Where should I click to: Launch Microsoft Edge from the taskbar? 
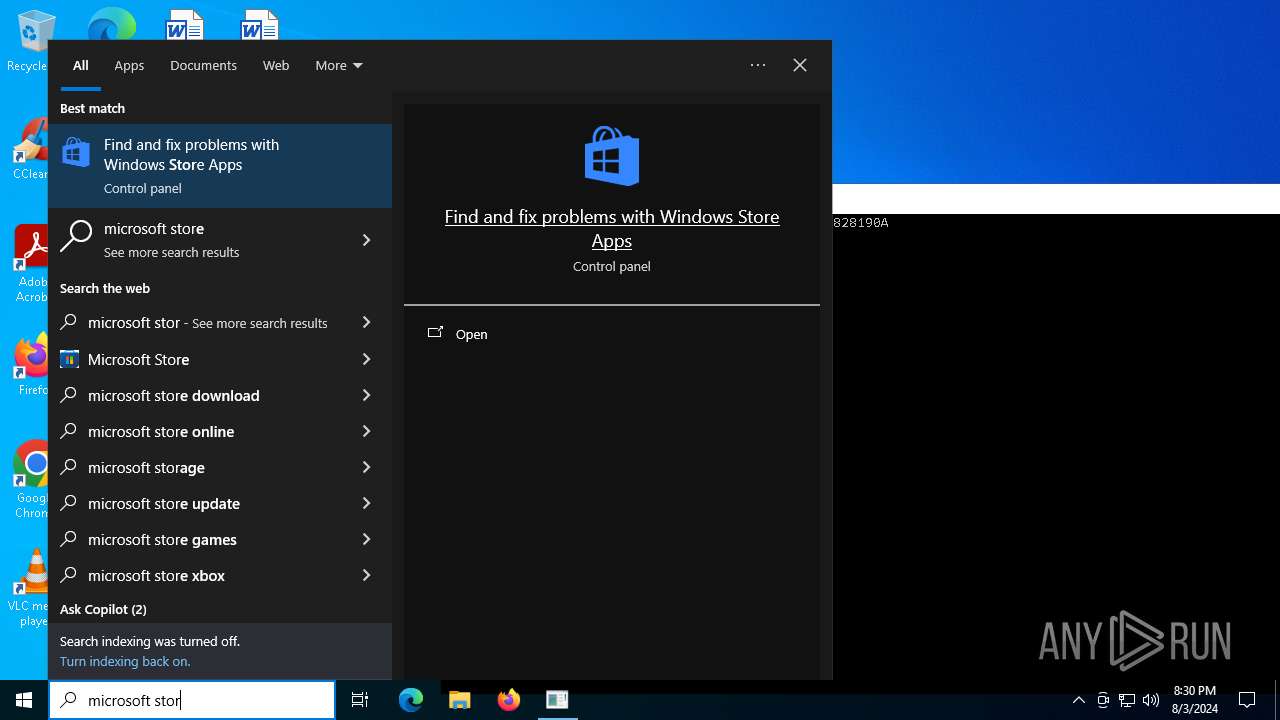pos(411,700)
